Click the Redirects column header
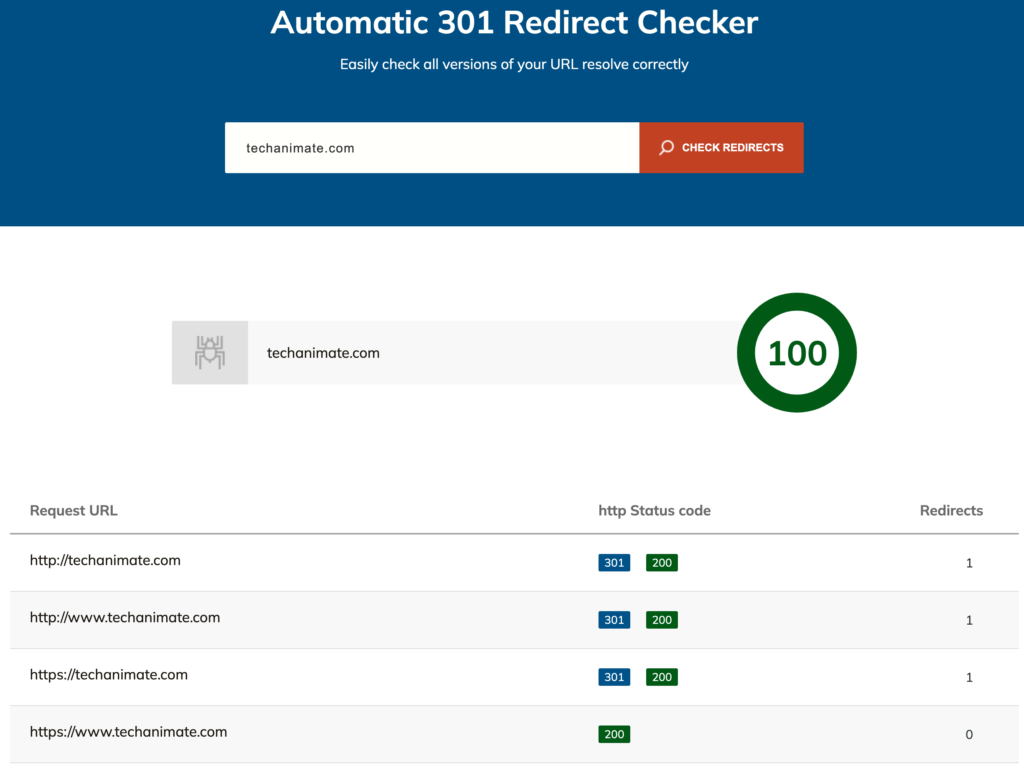 (951, 510)
